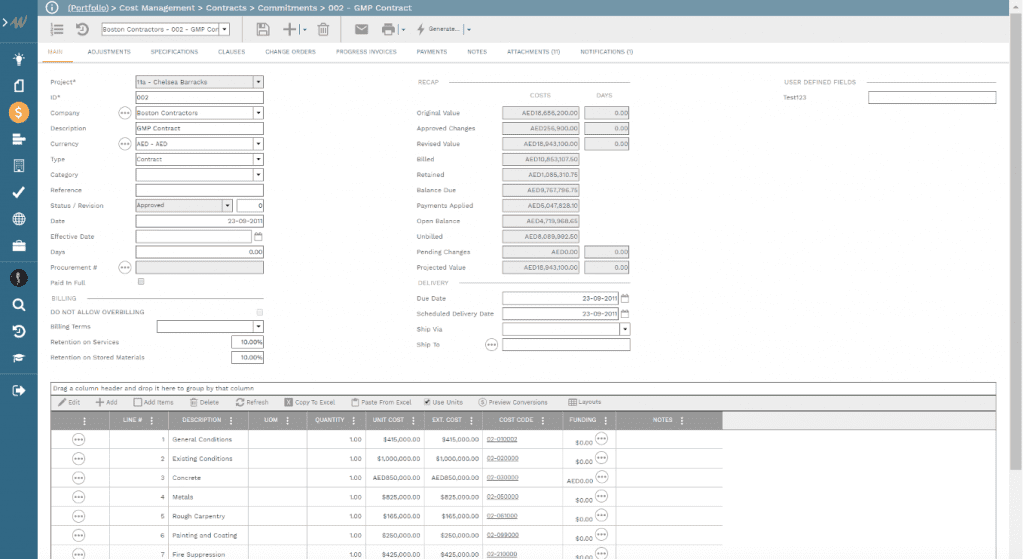The height and width of the screenshot is (559, 1024).
Task: Click the Copy To Excel button
Action: point(310,402)
